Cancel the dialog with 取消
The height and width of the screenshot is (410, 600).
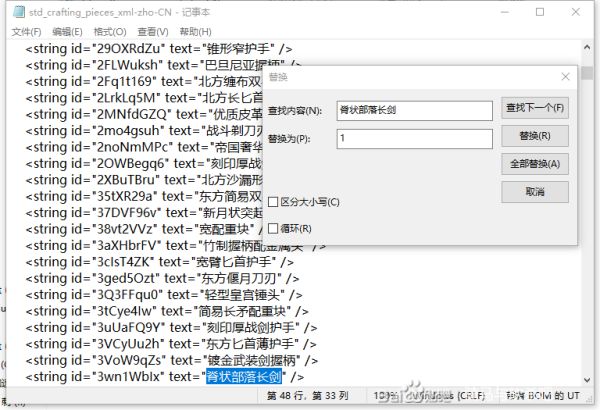[x=534, y=191]
